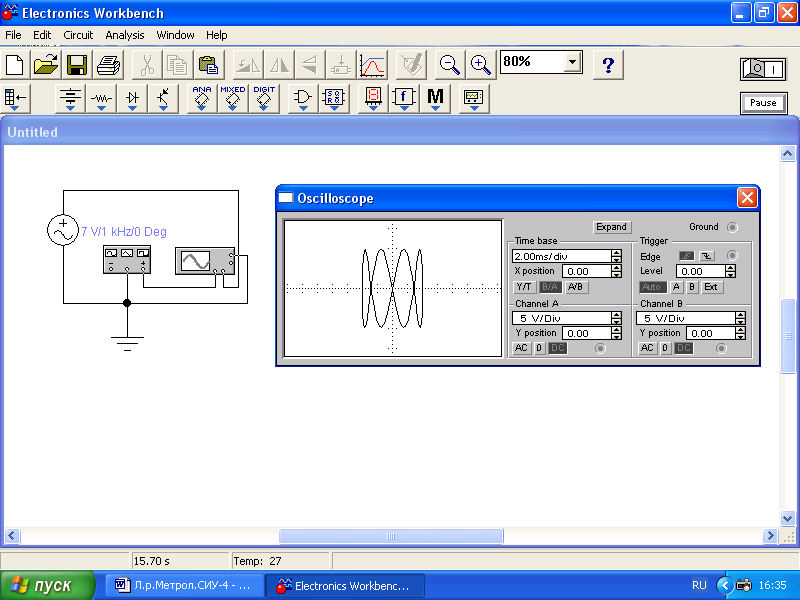This screenshot has width=800, height=600.
Task: Open the Instruments parts bin
Action: [x=474, y=97]
